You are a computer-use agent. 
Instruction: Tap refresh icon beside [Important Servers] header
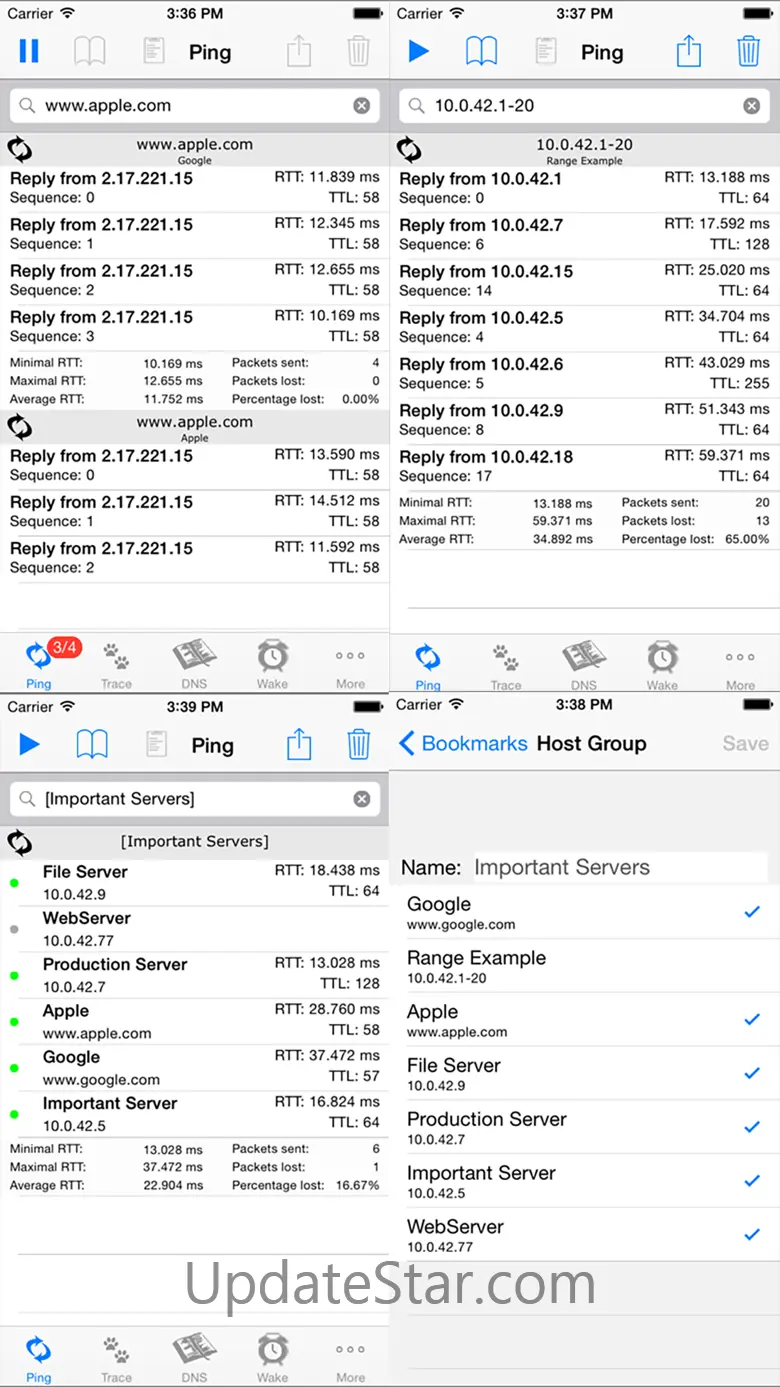pos(20,842)
